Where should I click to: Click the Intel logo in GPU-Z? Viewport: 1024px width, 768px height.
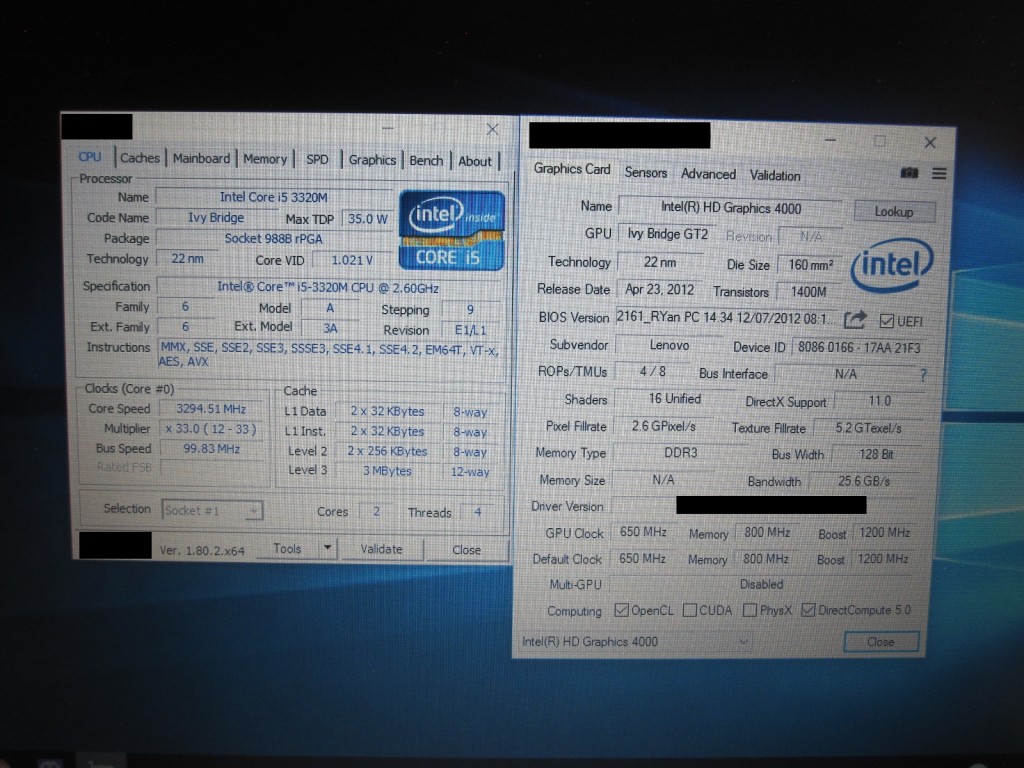point(892,264)
